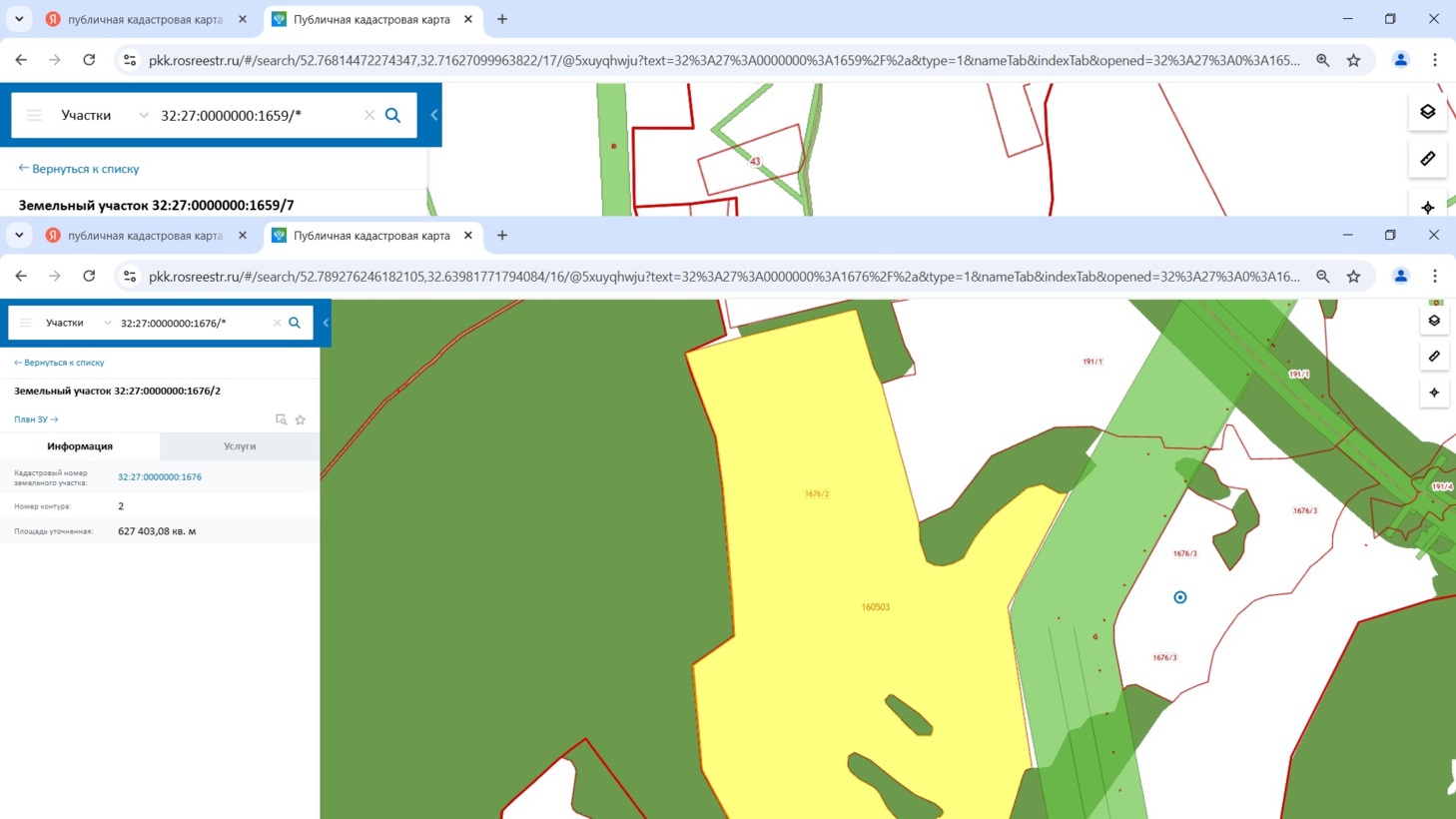Select the ruler measure tool on the 1676 map
Screen dimensions: 1456x819
coord(1434,357)
